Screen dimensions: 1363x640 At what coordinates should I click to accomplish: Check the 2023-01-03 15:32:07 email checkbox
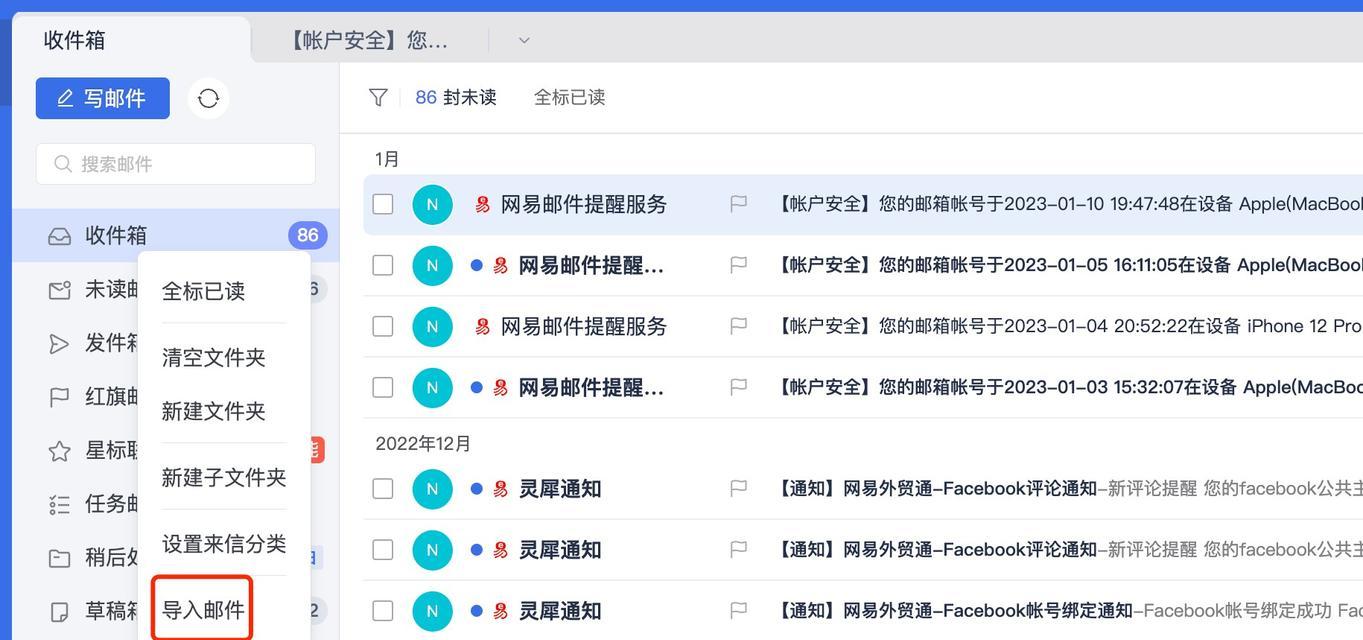click(x=382, y=387)
